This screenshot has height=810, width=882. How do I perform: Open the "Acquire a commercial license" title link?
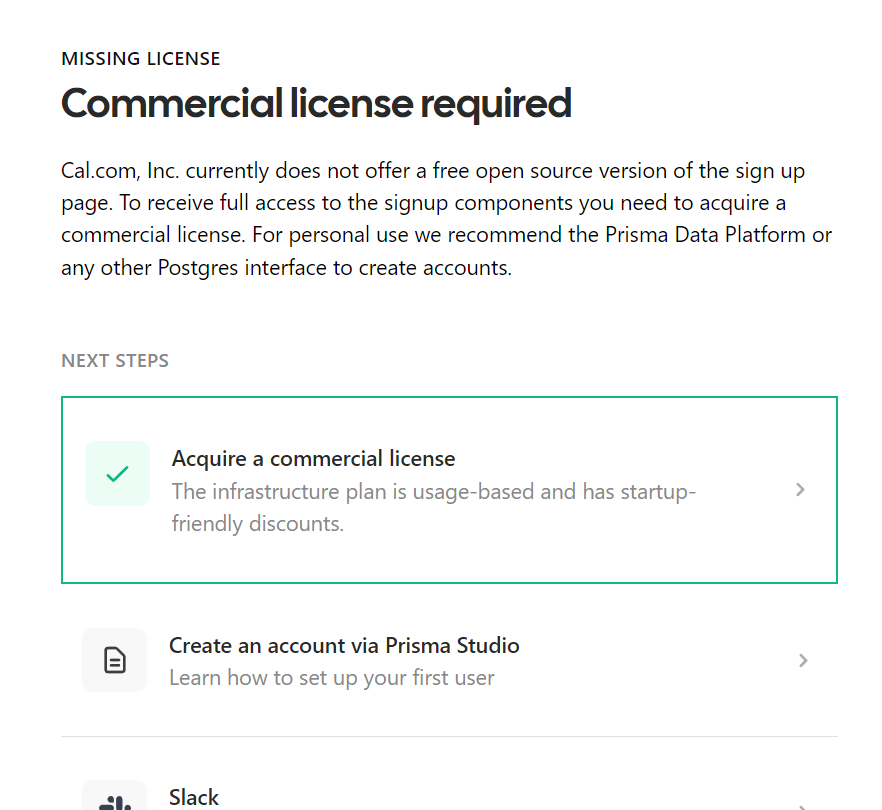click(x=313, y=459)
